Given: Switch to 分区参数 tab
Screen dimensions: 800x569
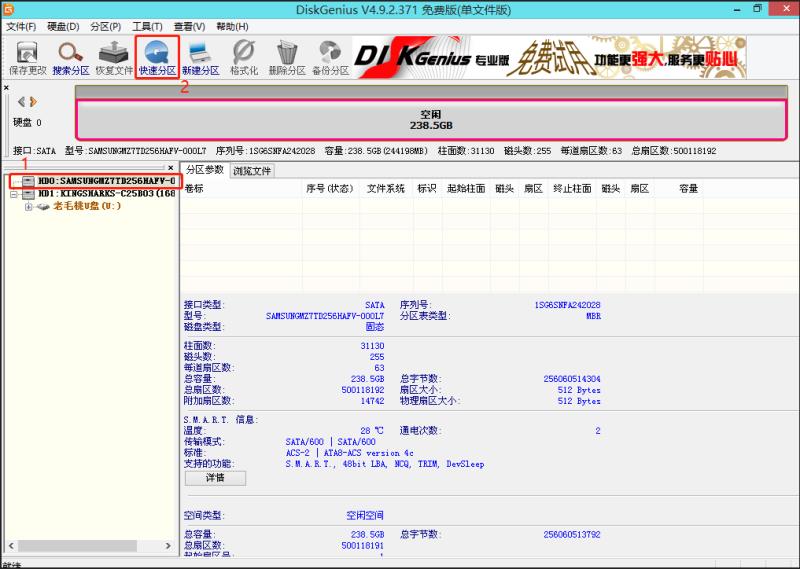Looking at the screenshot, I should click(x=205, y=170).
